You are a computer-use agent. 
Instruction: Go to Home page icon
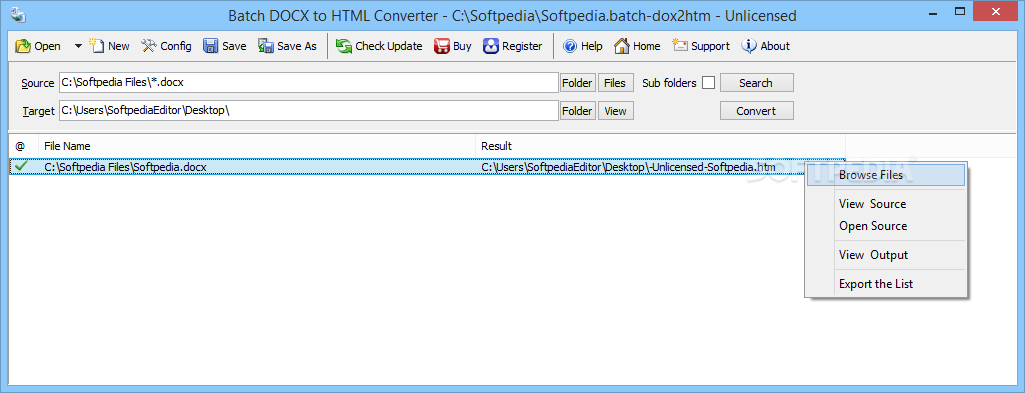tap(622, 46)
